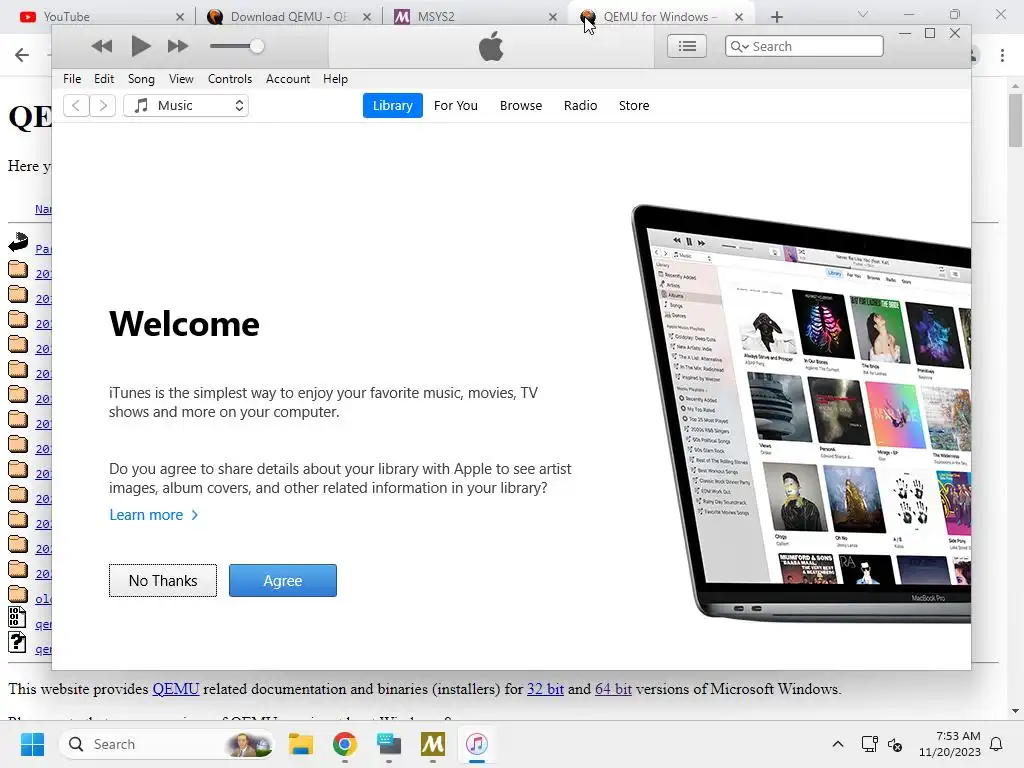Screen dimensions: 1024x768
Task: Click the iTunes rewind button
Action: (101, 46)
